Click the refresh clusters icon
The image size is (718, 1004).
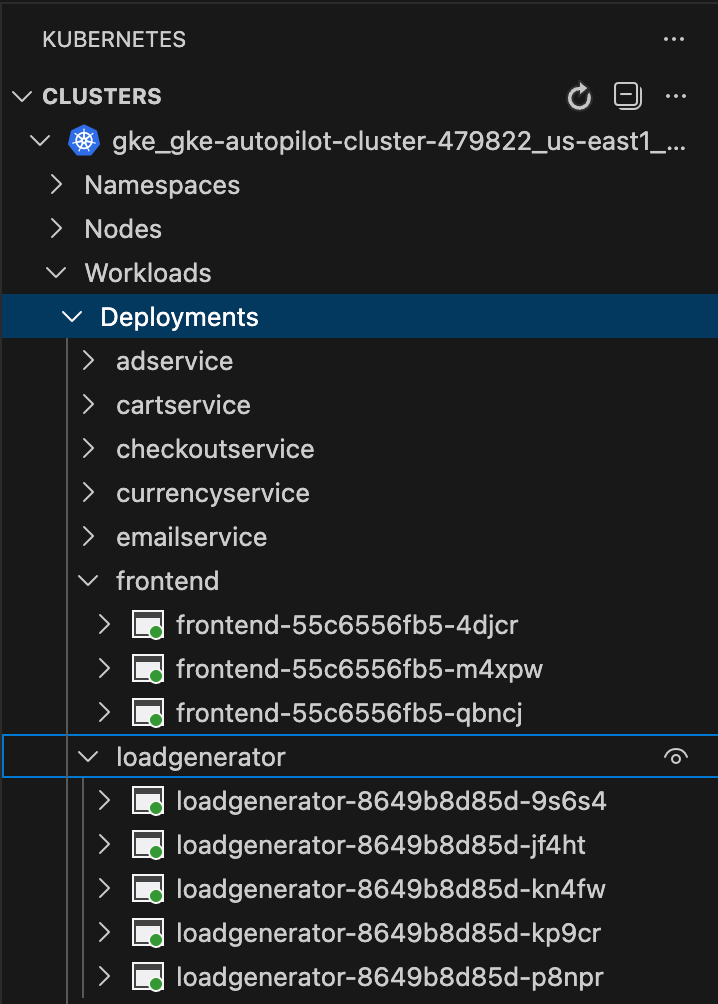point(579,97)
